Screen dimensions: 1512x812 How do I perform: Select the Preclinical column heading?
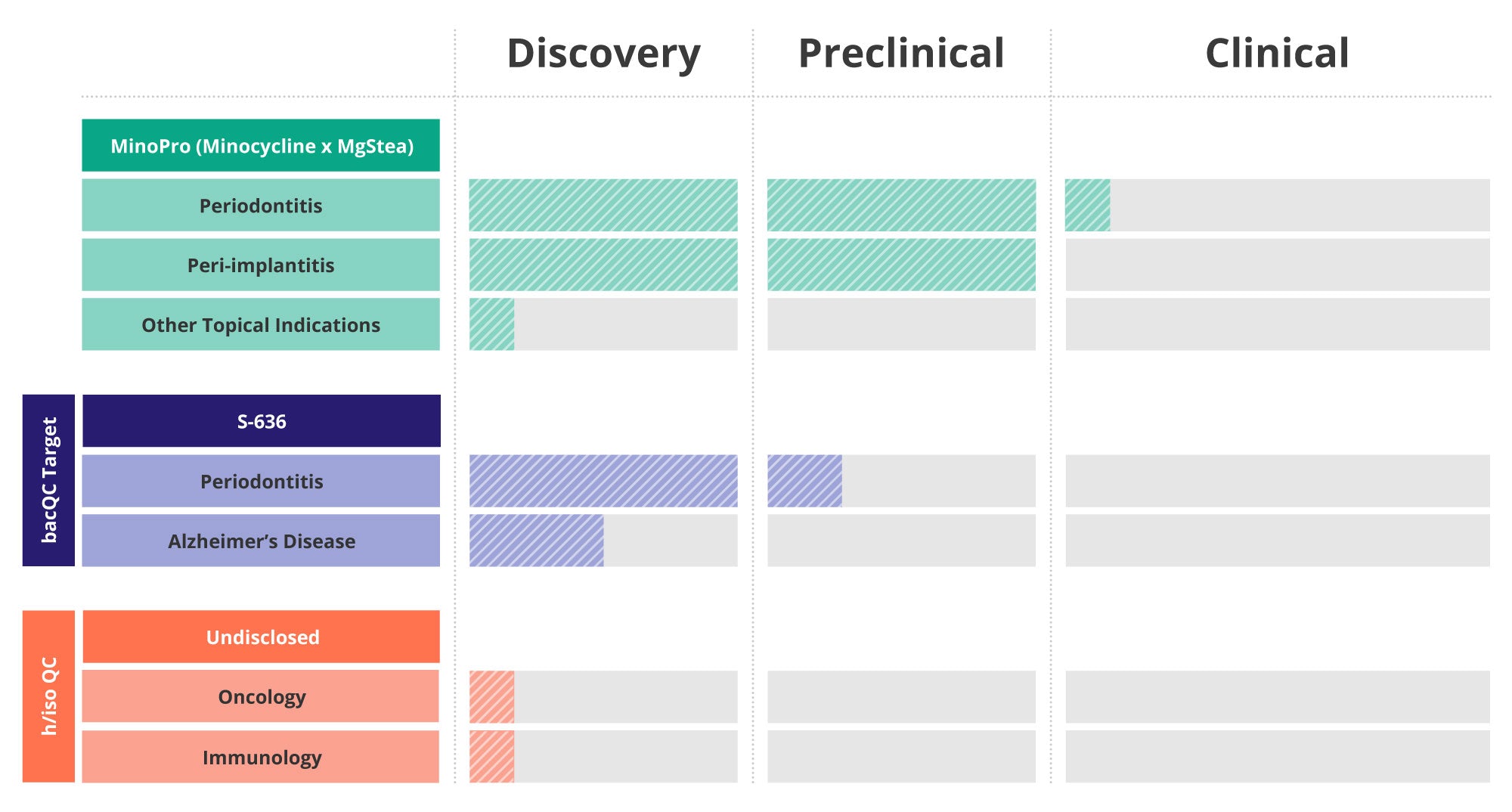coord(901,54)
